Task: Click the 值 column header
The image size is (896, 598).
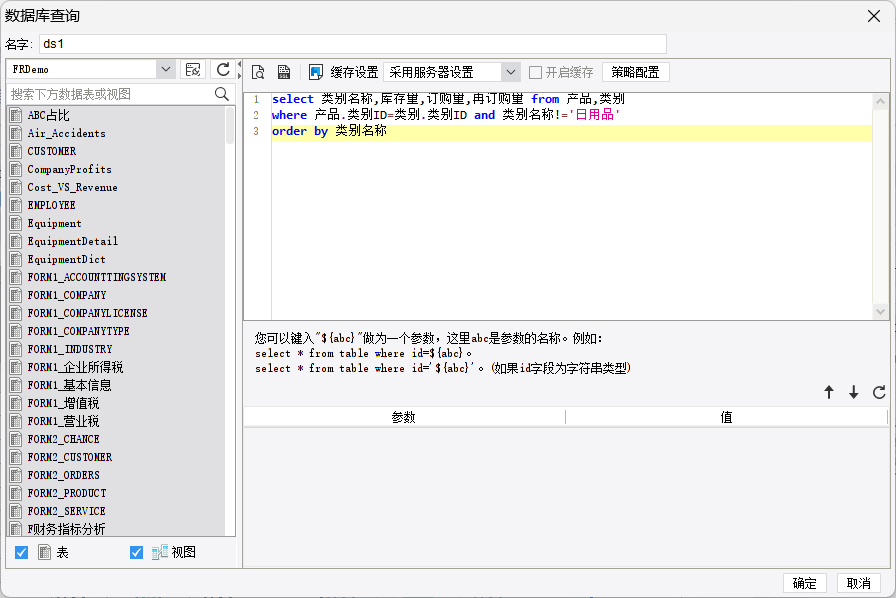Action: (x=726, y=417)
